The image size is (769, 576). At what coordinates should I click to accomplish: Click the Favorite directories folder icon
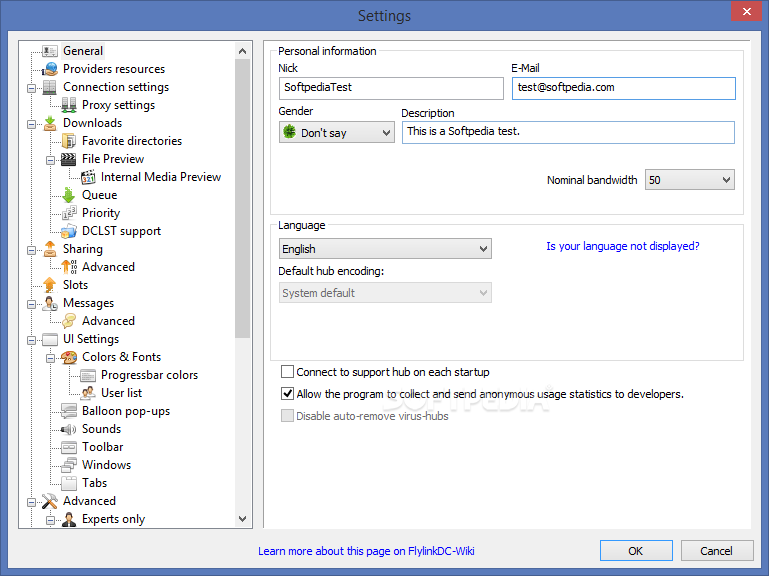tap(69, 141)
